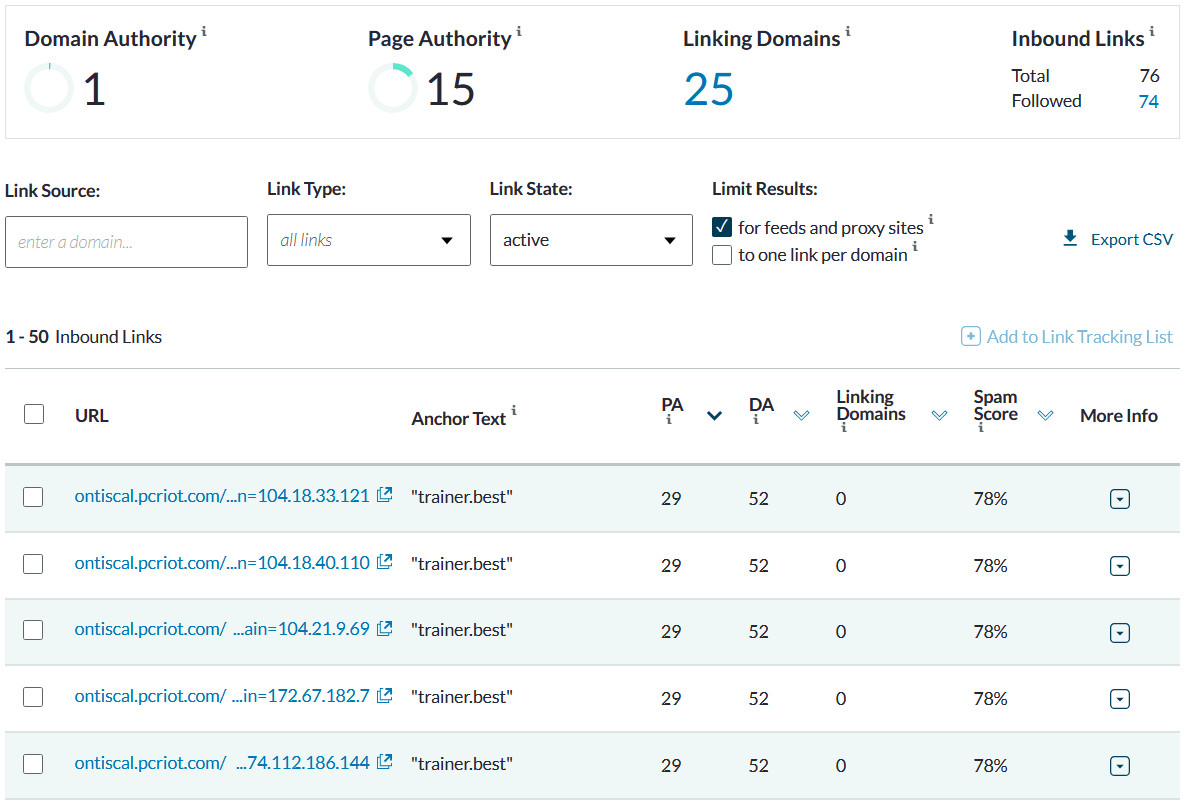
Task: Sort by Linking Domains column chevron
Action: click(940, 416)
